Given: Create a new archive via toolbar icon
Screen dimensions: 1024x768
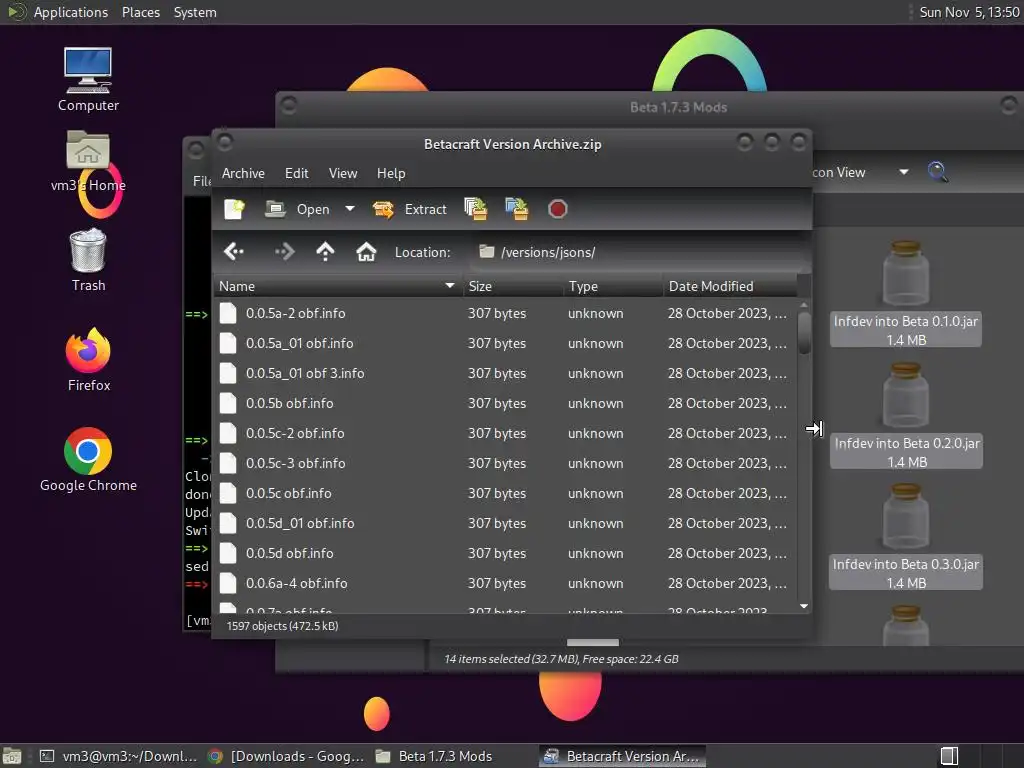Looking at the screenshot, I should 234,209.
